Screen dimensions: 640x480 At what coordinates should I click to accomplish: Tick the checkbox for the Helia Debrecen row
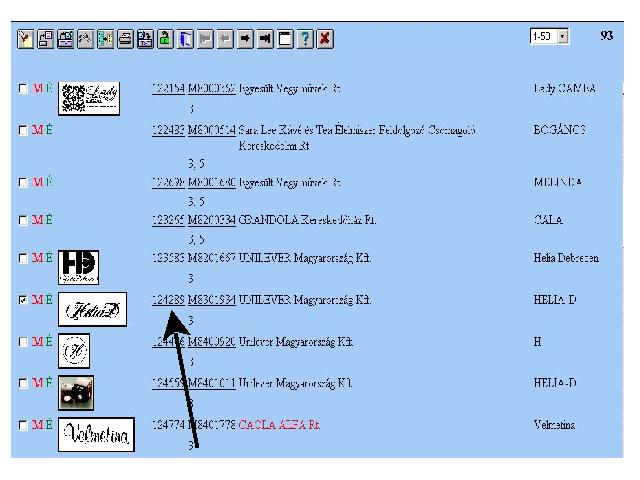(23, 258)
